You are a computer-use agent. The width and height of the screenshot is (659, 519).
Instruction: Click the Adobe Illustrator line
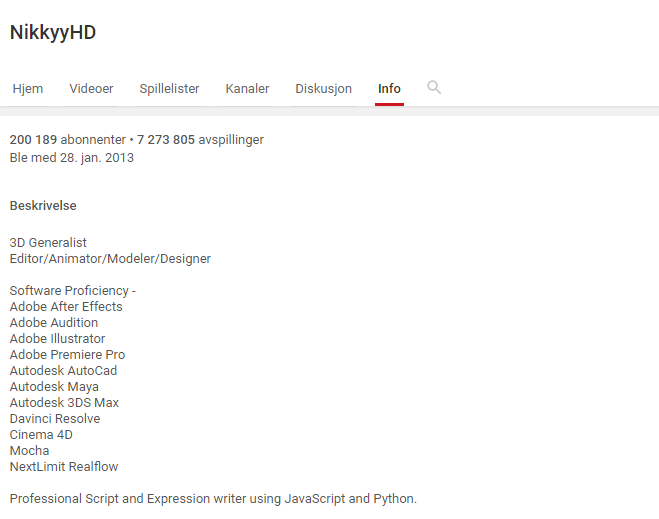coord(58,338)
